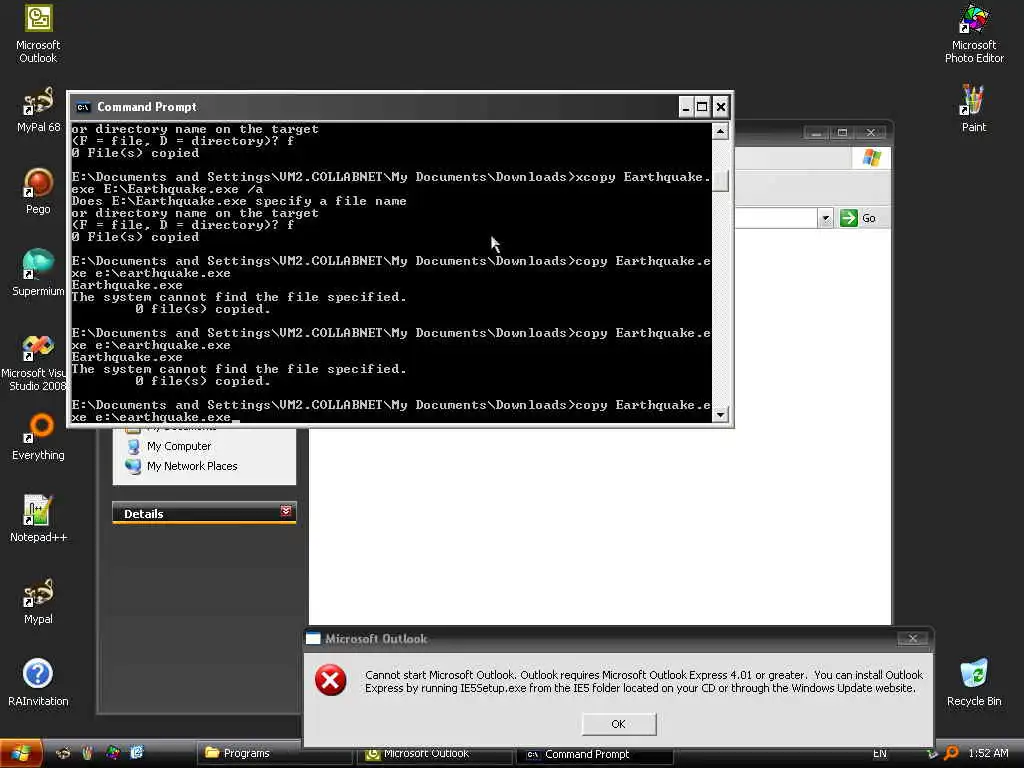Click the orange search tray icon

(x=951, y=753)
